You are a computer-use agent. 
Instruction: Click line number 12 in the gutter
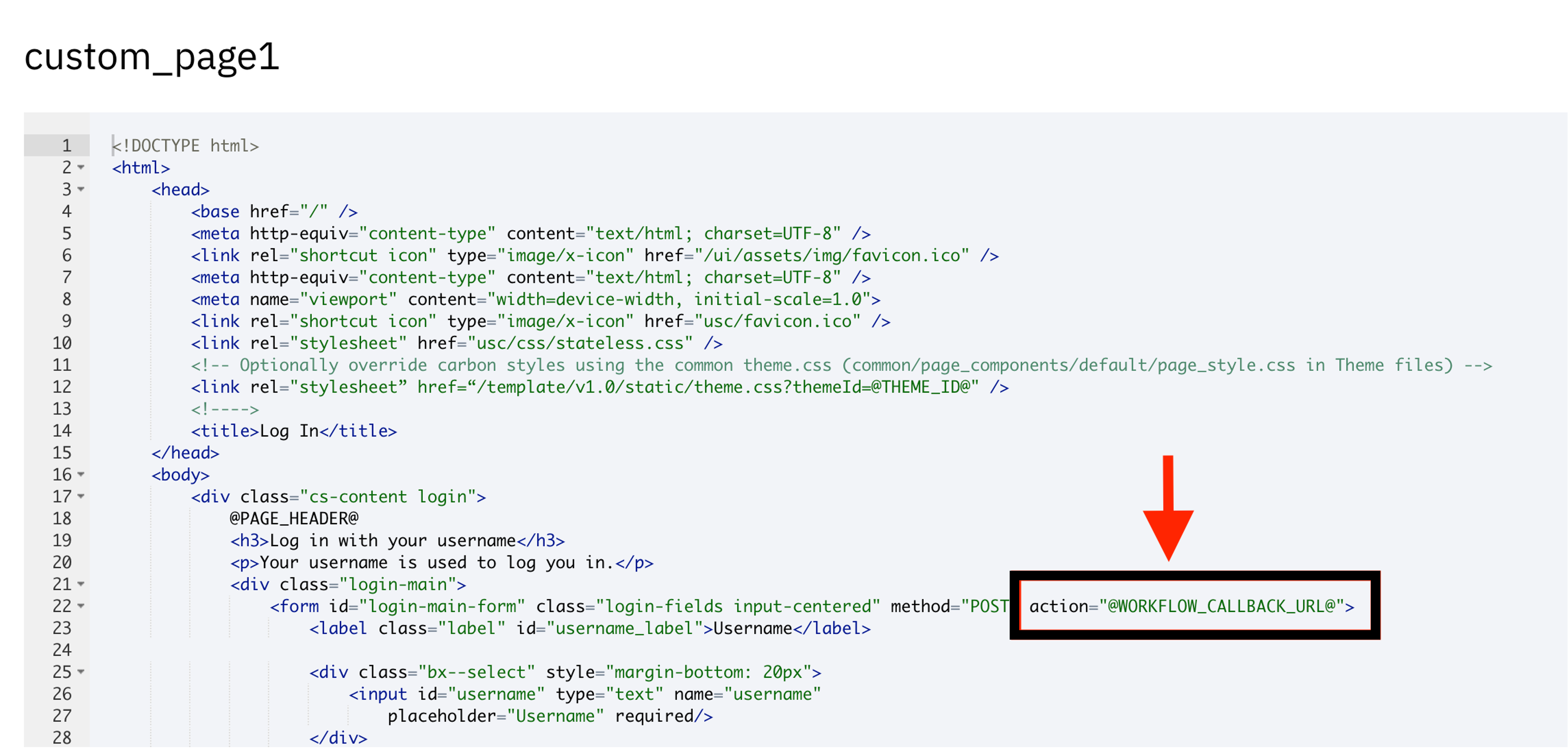tap(62, 387)
